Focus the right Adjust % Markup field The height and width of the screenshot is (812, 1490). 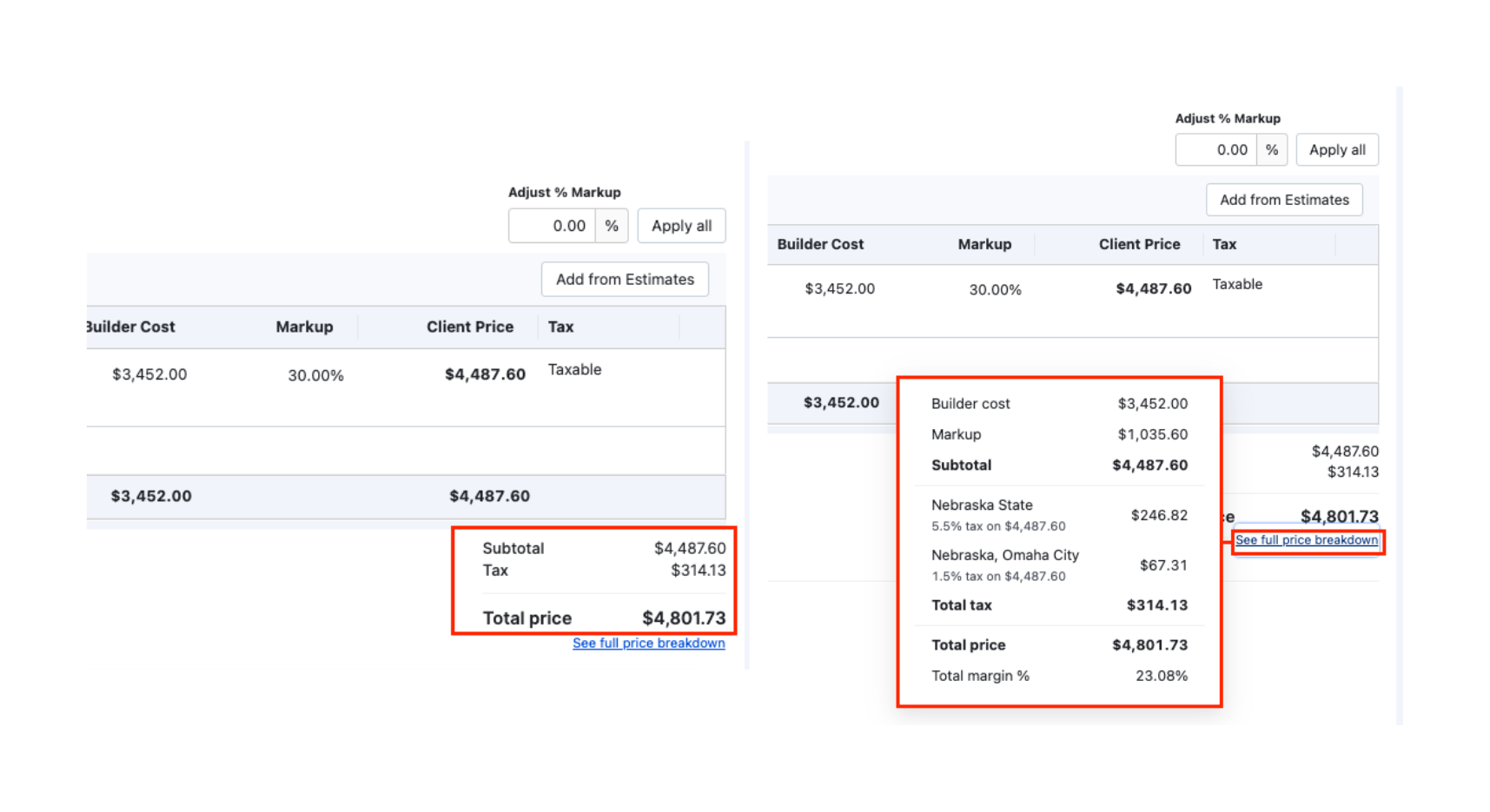click(1215, 149)
